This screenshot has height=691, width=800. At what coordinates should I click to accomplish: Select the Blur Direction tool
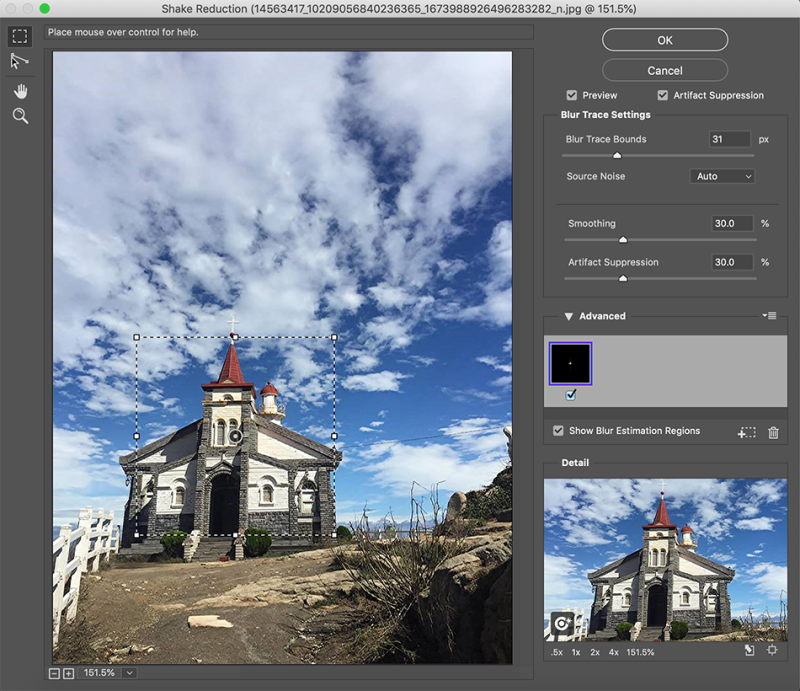pyautogui.click(x=19, y=61)
